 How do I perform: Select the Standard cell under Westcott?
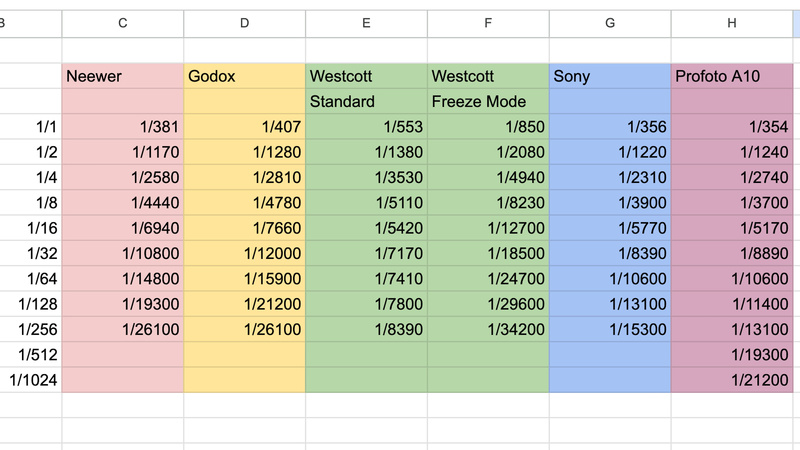(367, 101)
